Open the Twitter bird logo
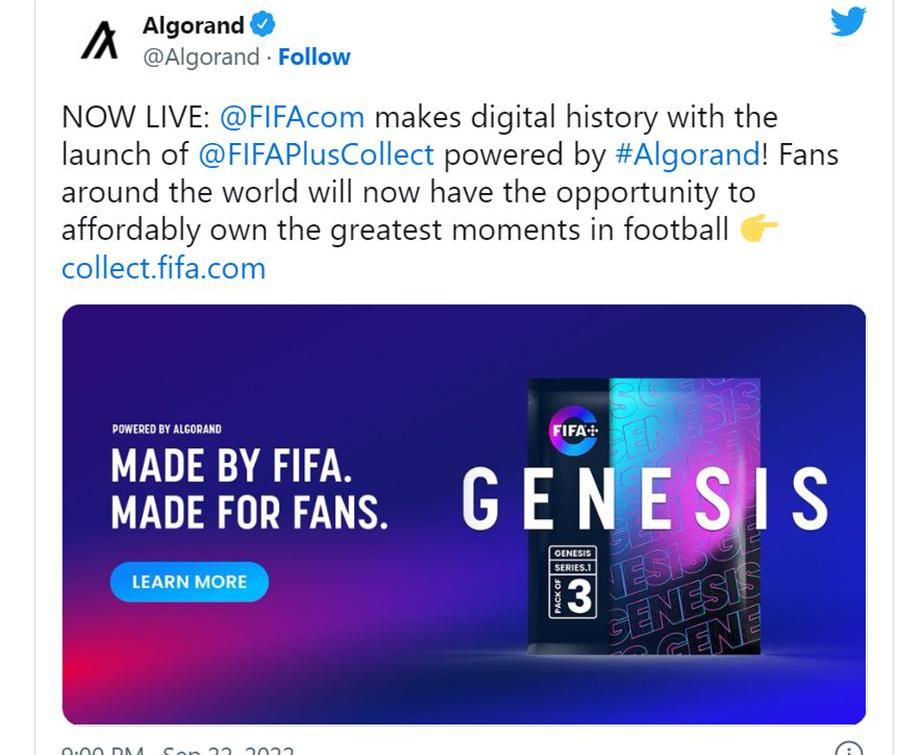The image size is (921, 755). tap(848, 22)
